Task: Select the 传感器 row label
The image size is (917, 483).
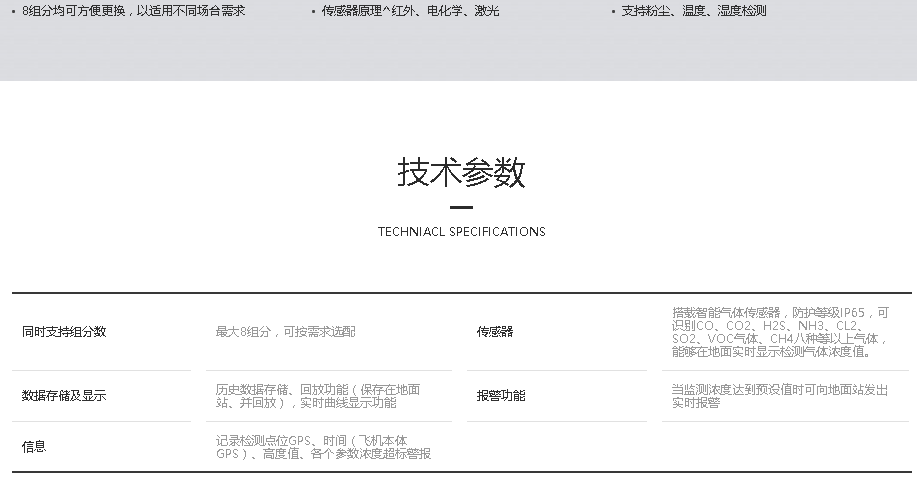Action: 494,332
